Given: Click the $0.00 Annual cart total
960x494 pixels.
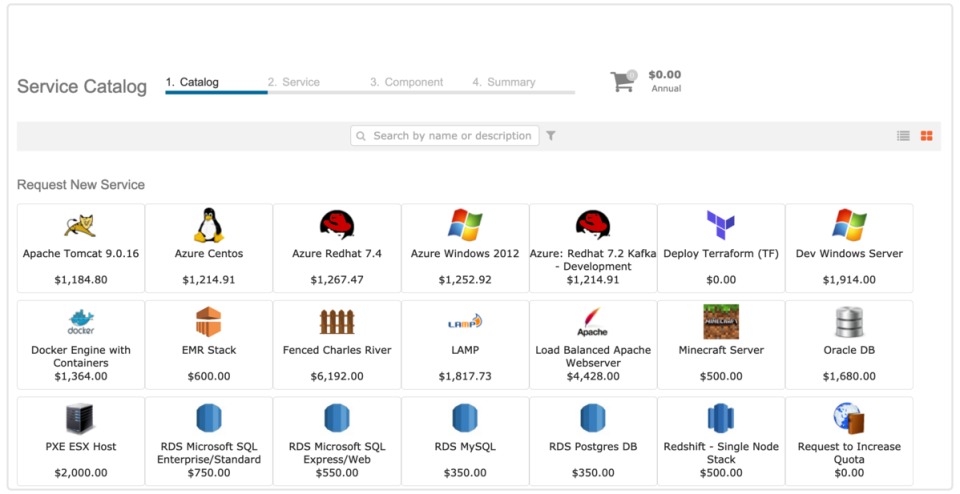Looking at the screenshot, I should pos(666,81).
